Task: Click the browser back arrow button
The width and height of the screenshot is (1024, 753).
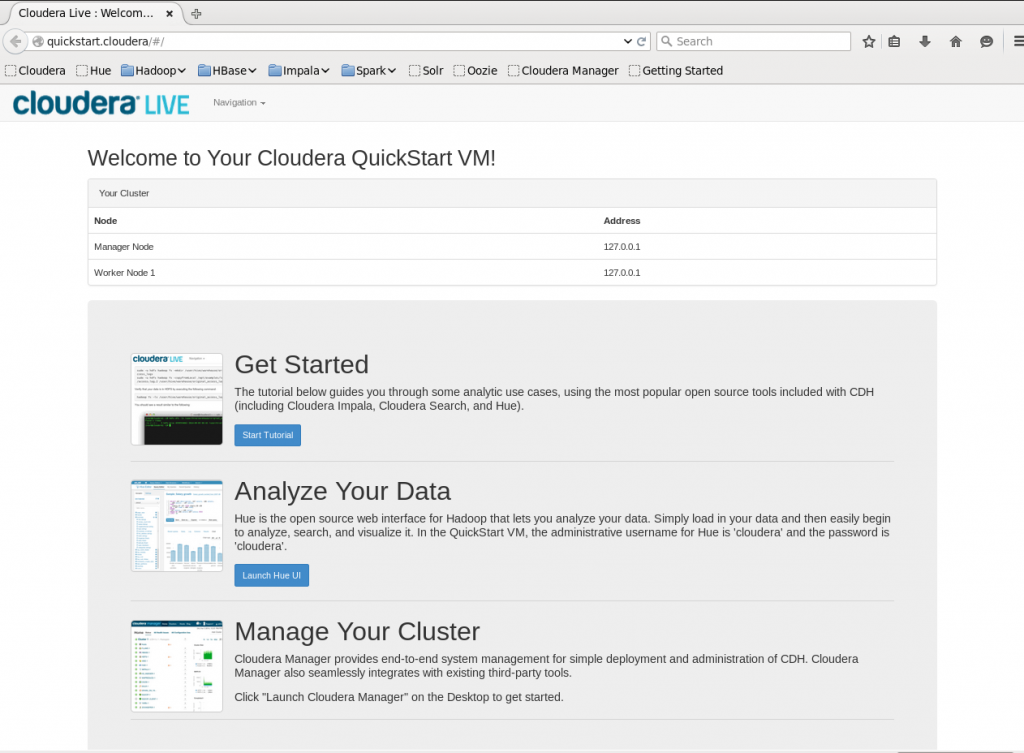Action: [15, 41]
